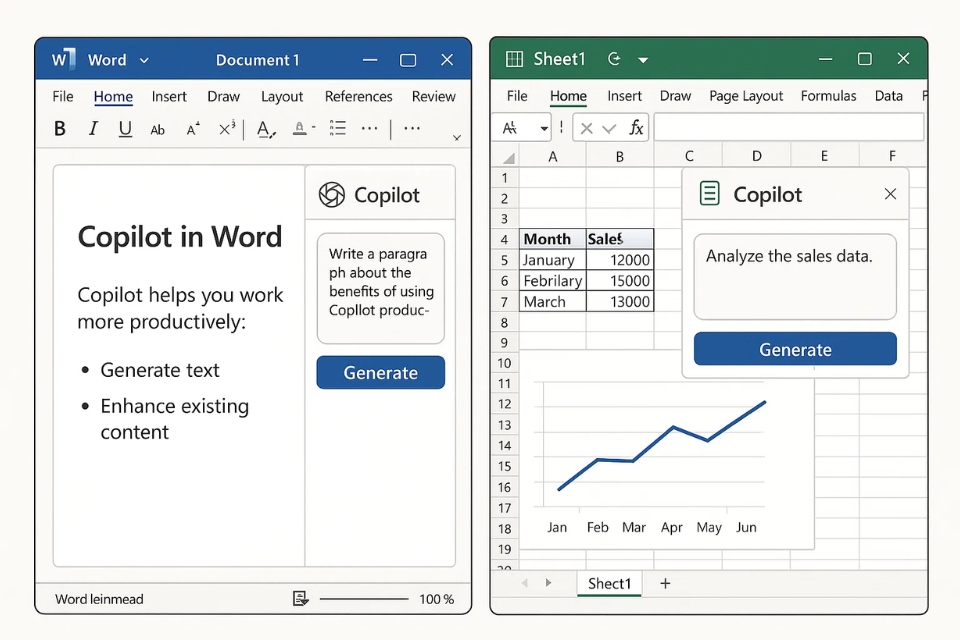This screenshot has height=640, width=960.
Task: Click the Excel grid icon in the title bar
Action: (x=514, y=59)
